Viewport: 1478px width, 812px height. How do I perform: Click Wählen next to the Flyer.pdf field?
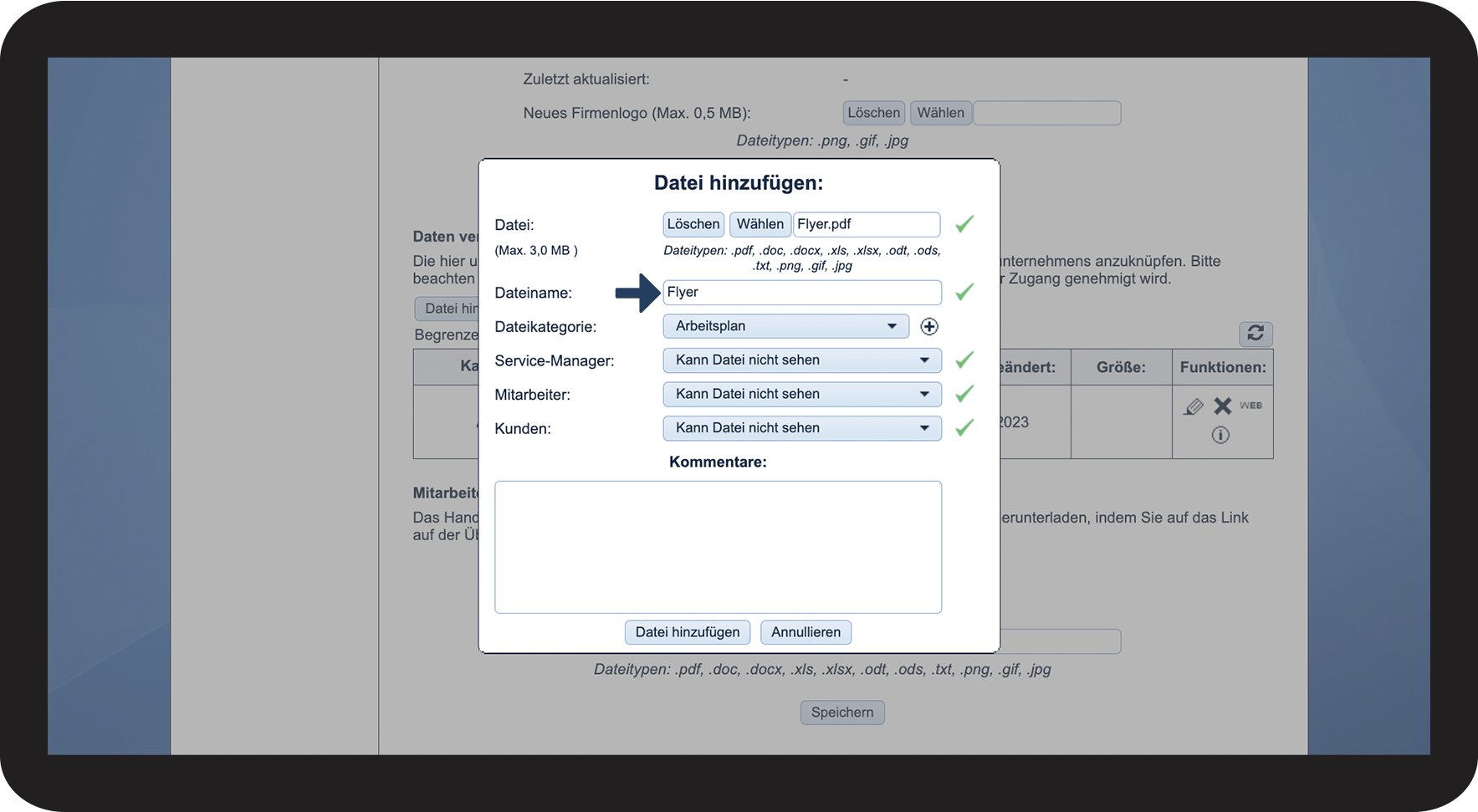[x=759, y=224]
